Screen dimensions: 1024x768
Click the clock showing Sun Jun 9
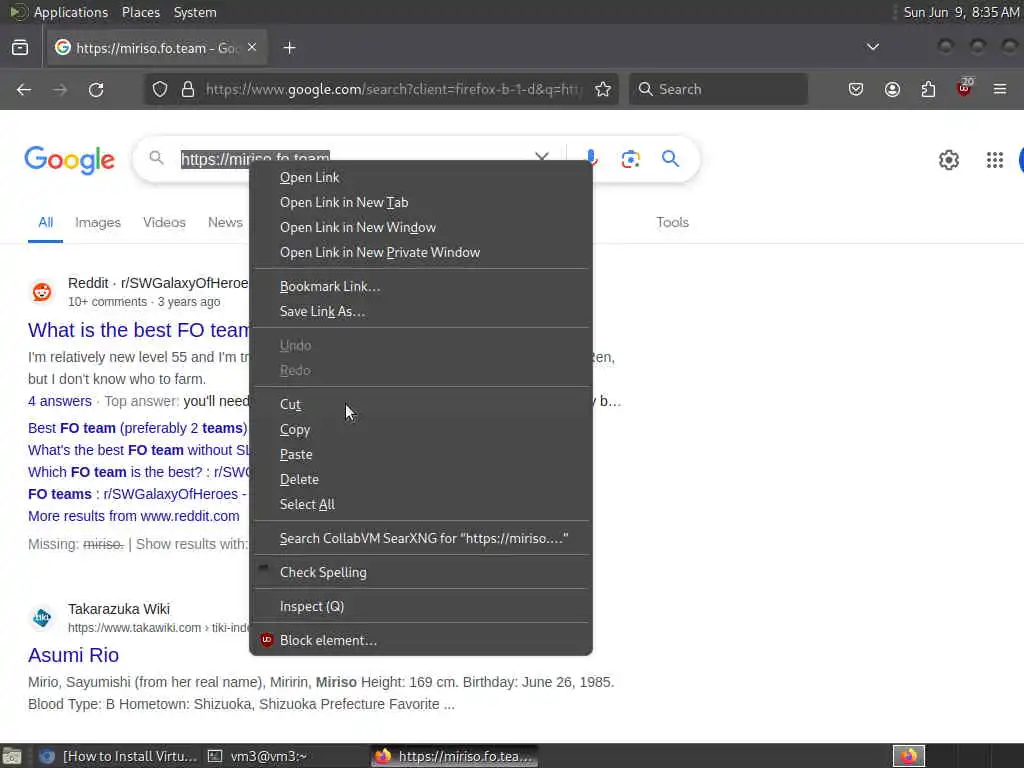961,12
